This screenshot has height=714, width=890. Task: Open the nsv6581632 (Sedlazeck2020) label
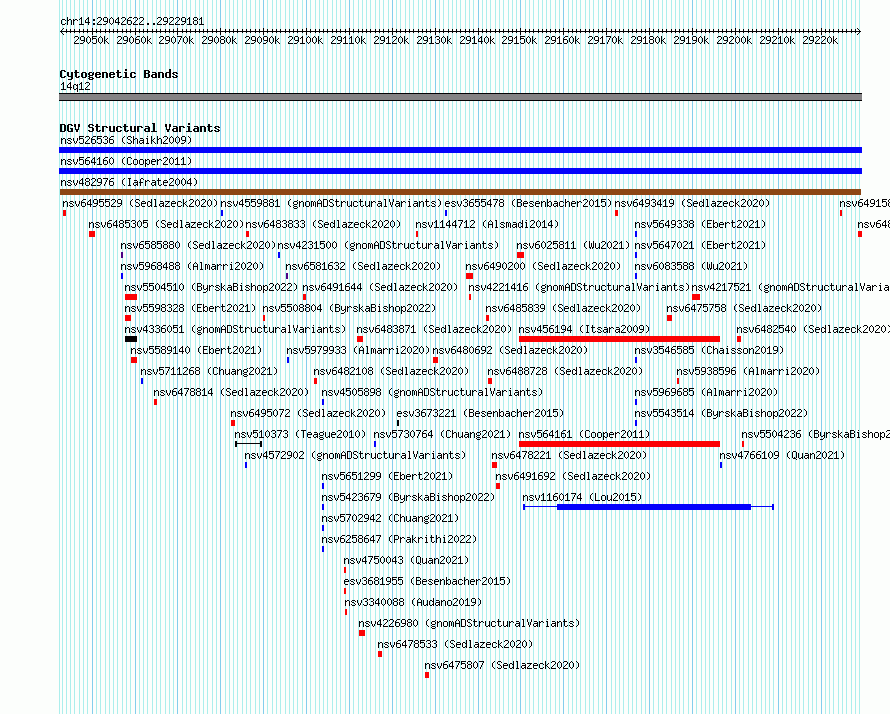(363, 266)
